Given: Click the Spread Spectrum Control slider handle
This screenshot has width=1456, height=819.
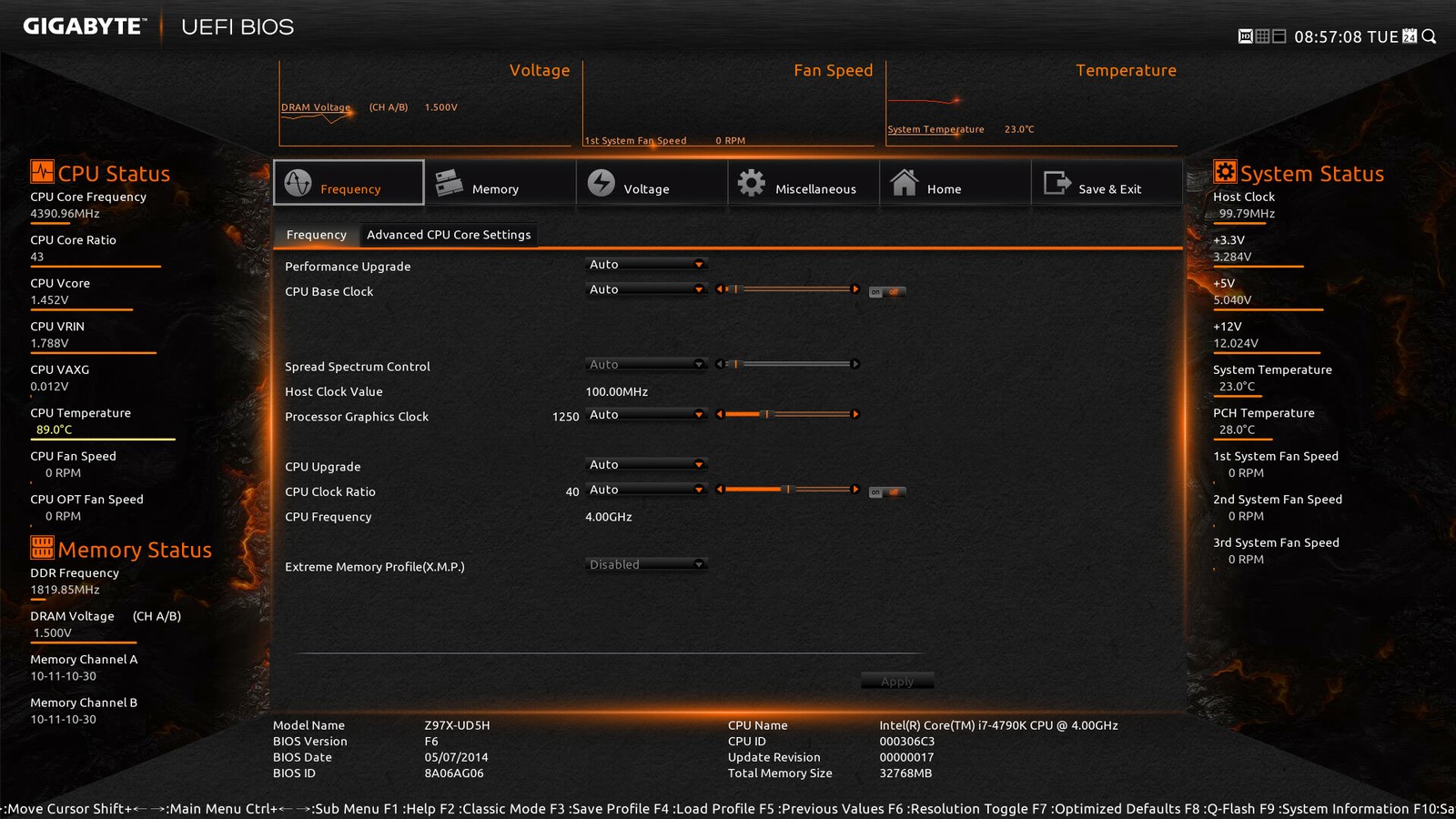Looking at the screenshot, I should click(736, 364).
